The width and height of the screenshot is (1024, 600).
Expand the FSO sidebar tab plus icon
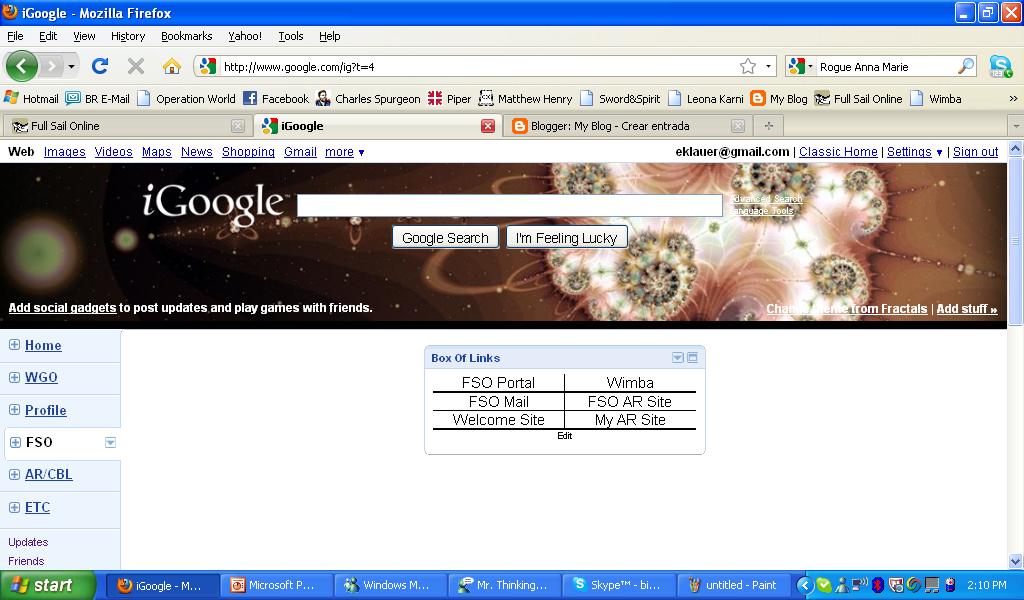pyautogui.click(x=16, y=442)
